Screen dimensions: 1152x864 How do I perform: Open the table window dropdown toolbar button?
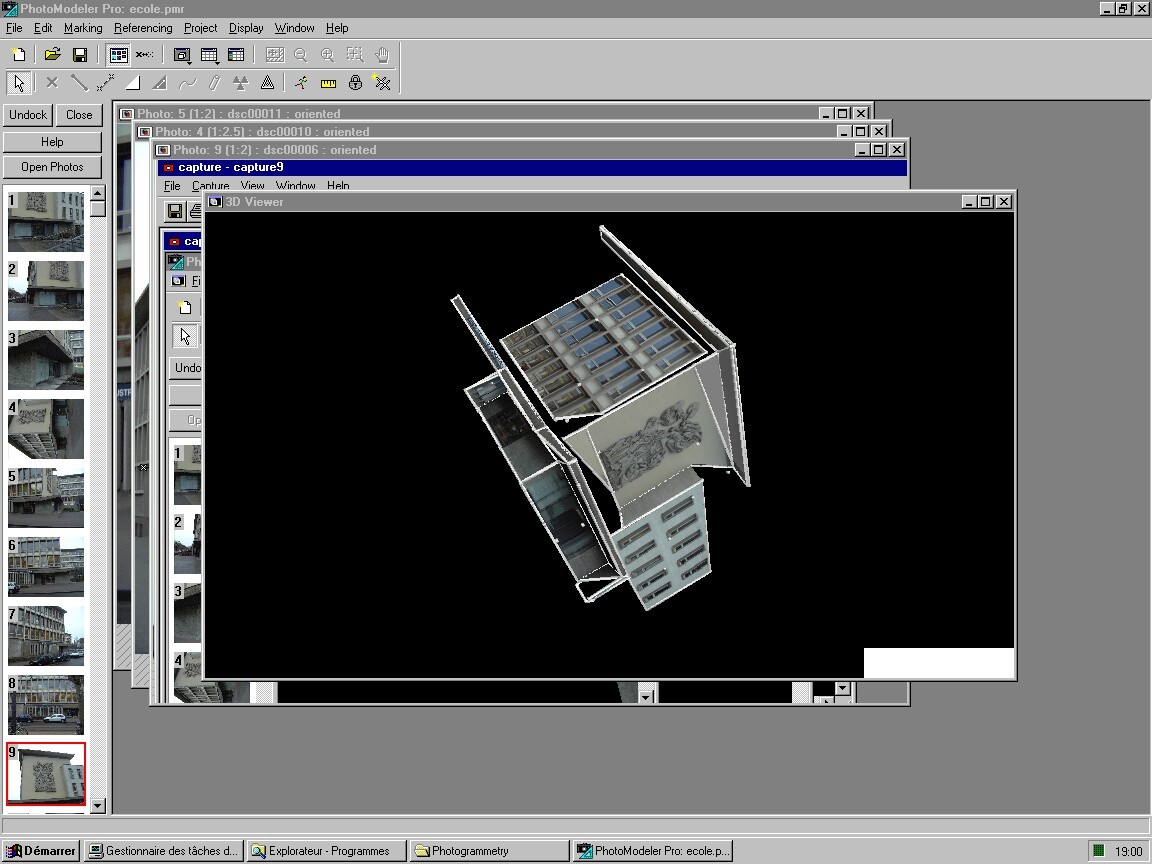point(210,55)
